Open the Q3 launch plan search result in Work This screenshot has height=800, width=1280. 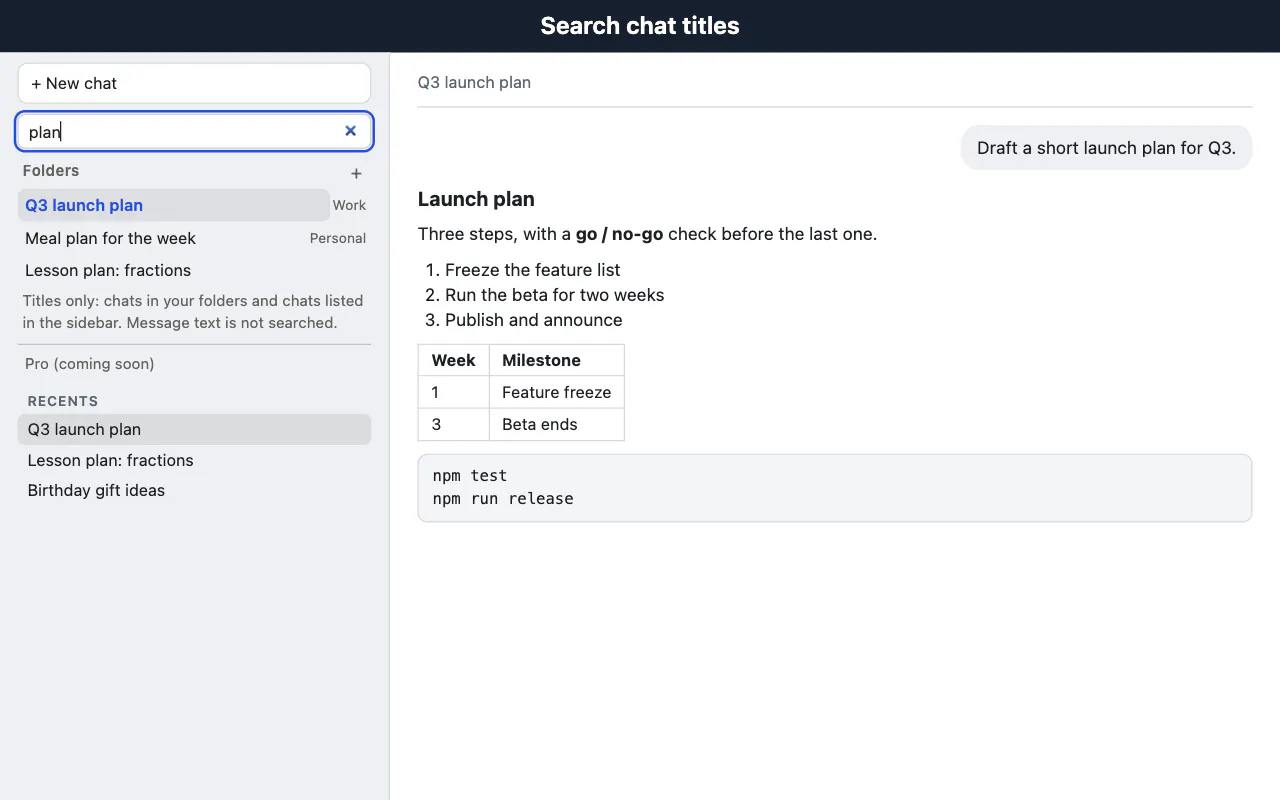click(174, 205)
